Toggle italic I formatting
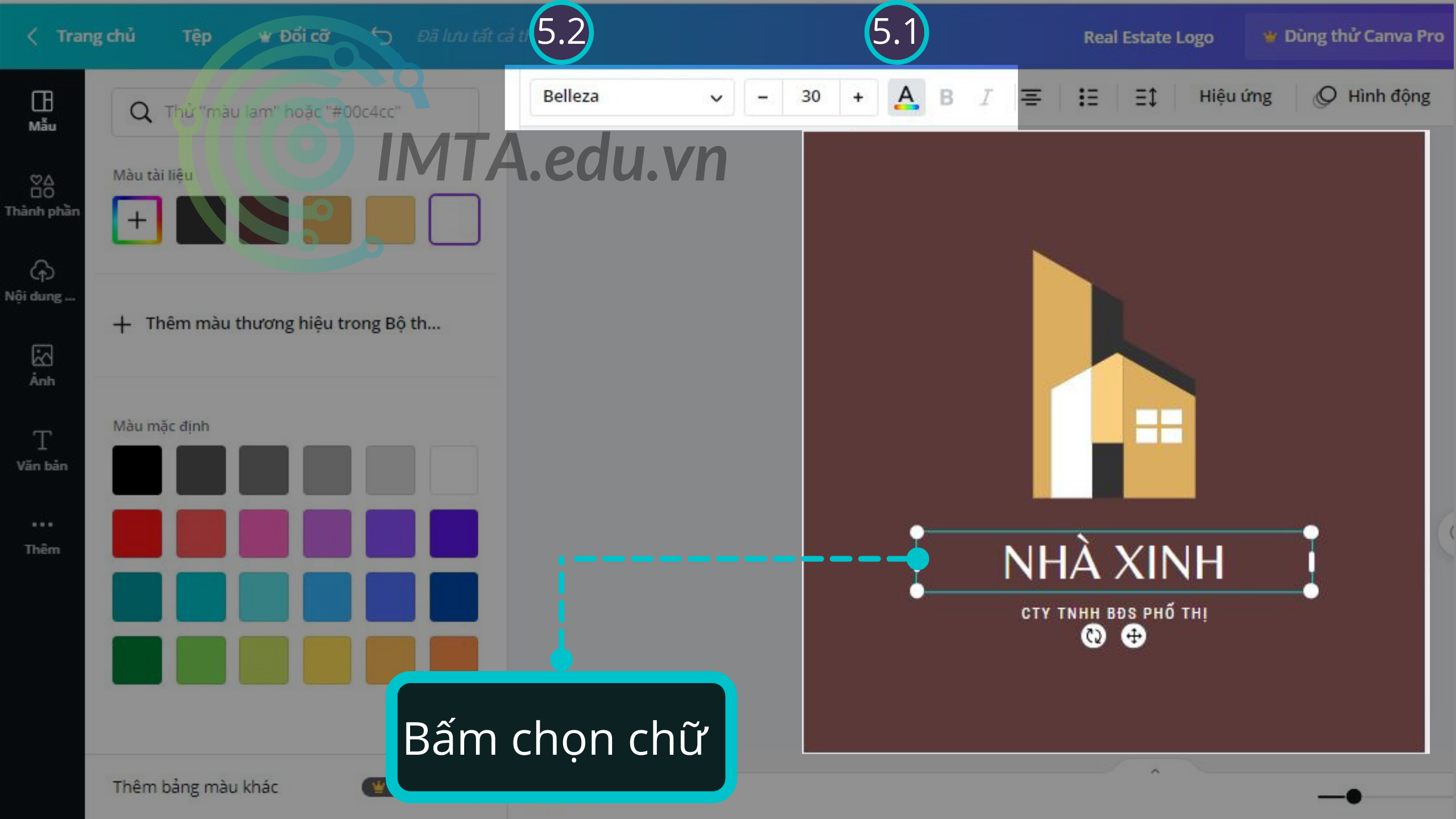Image resolution: width=1456 pixels, height=819 pixels. pos(986,97)
